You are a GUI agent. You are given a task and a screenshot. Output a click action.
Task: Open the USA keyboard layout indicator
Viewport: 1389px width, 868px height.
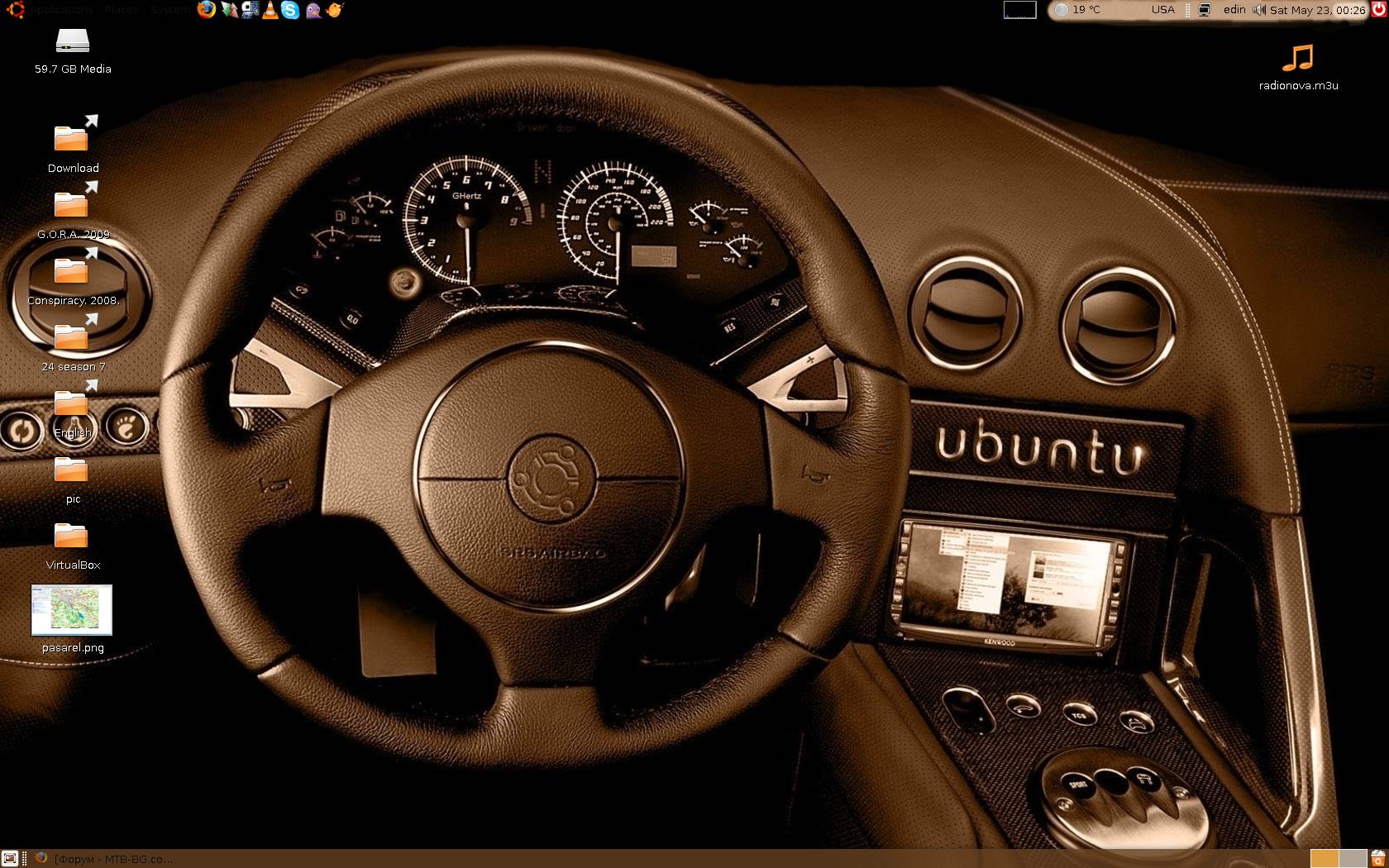click(x=1162, y=10)
